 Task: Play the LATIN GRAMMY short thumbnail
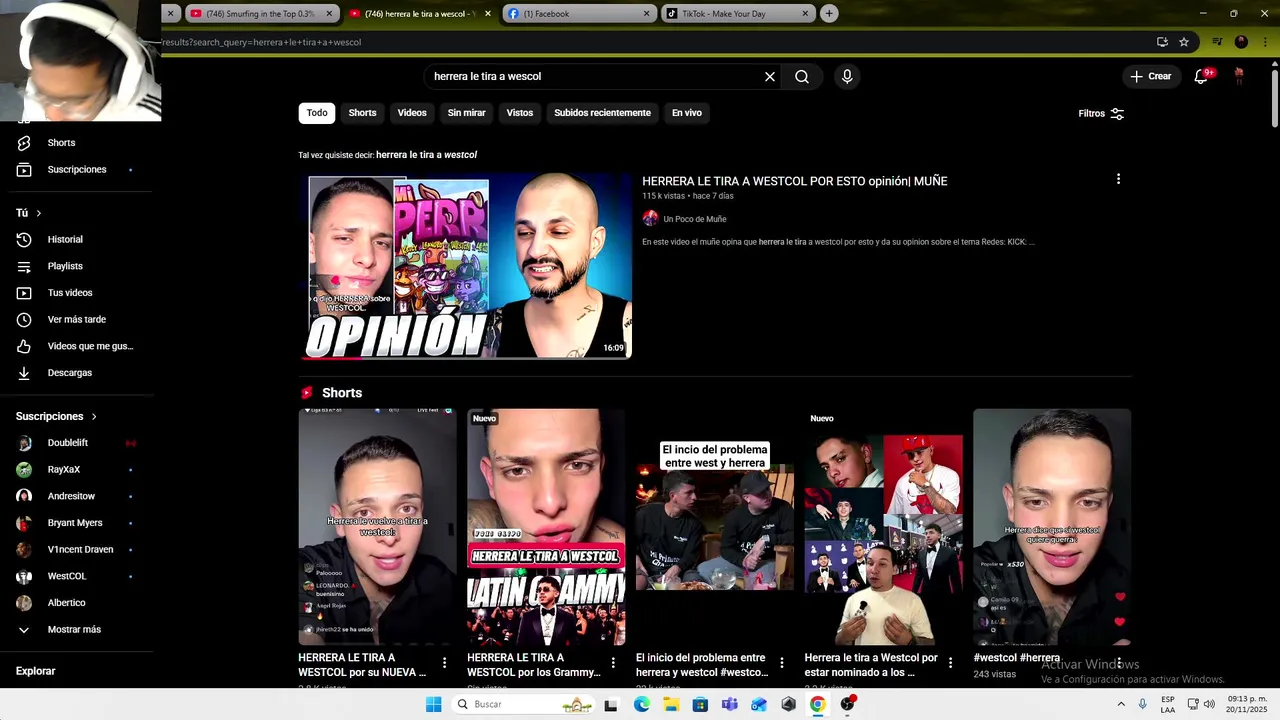click(546, 526)
